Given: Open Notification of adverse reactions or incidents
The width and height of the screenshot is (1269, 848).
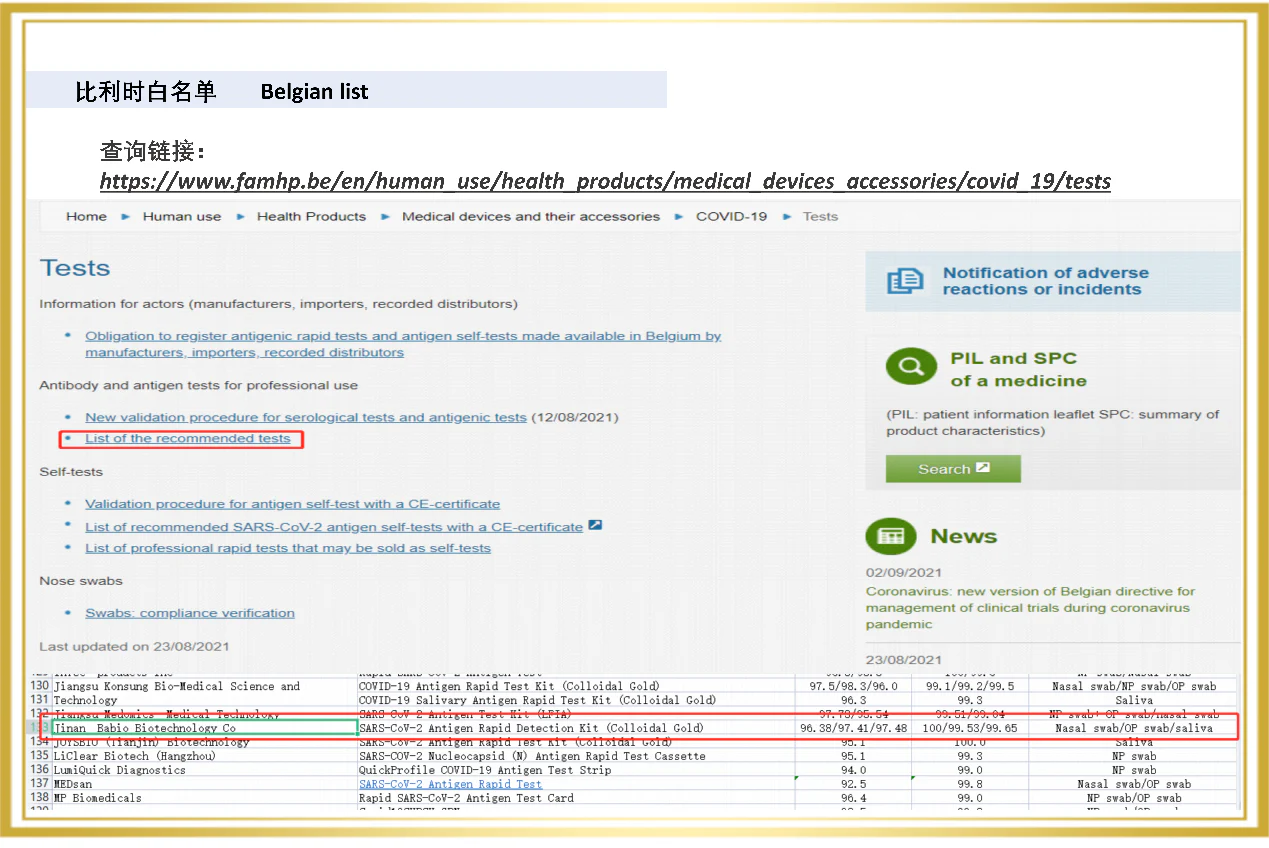Looking at the screenshot, I should point(1045,281).
